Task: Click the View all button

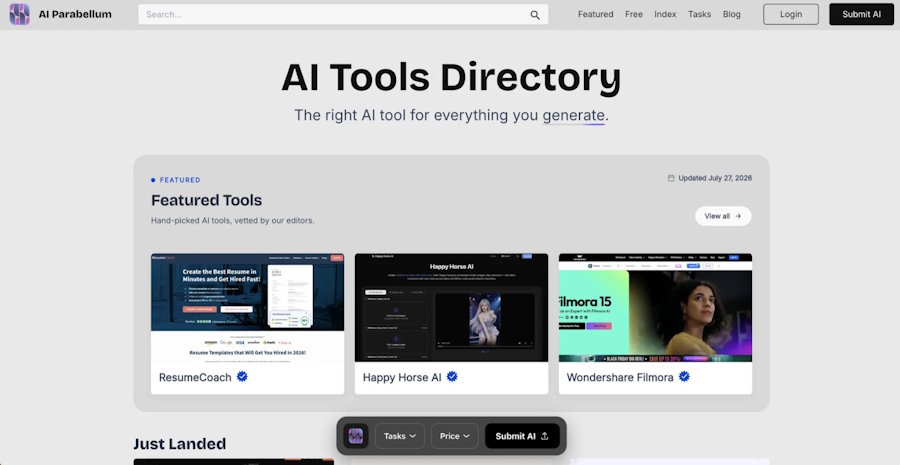Action: [x=723, y=216]
